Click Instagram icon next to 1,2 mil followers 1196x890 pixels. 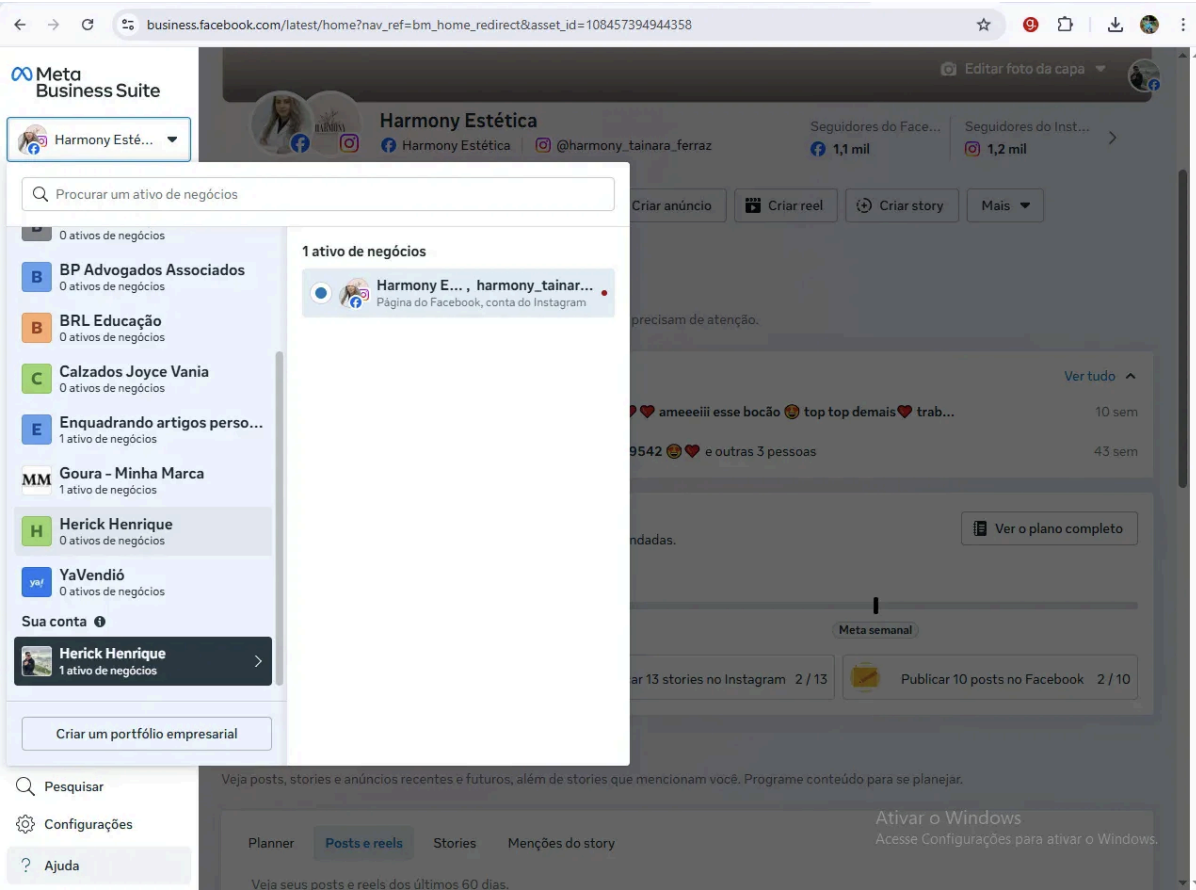pyautogui.click(x=973, y=149)
